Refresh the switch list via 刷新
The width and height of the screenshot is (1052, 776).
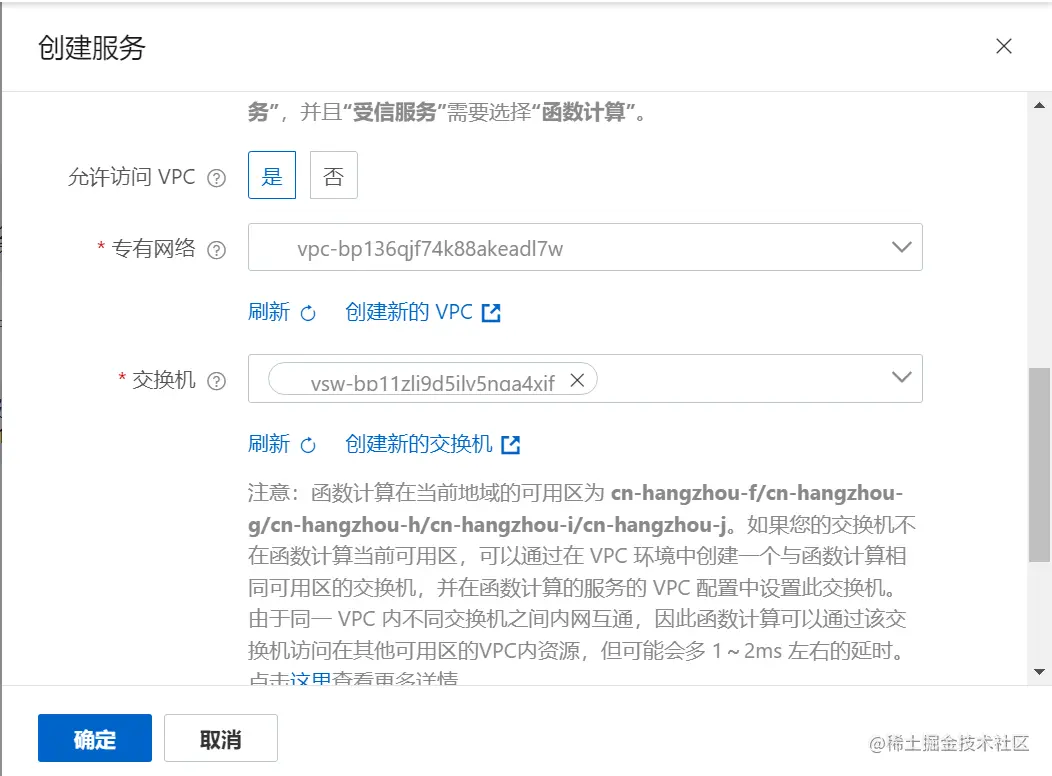tap(269, 443)
